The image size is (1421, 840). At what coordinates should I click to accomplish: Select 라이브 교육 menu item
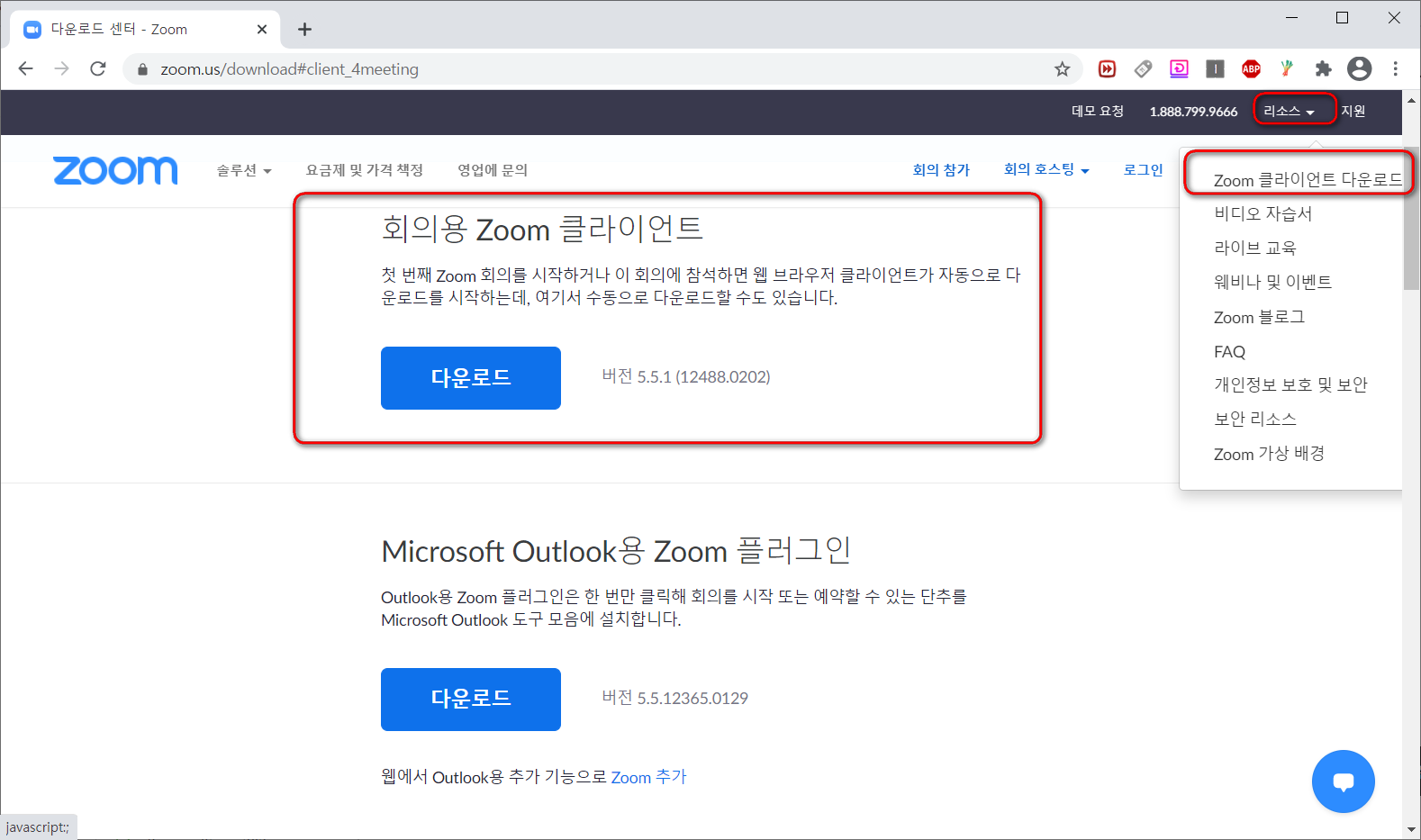pyautogui.click(x=1255, y=248)
